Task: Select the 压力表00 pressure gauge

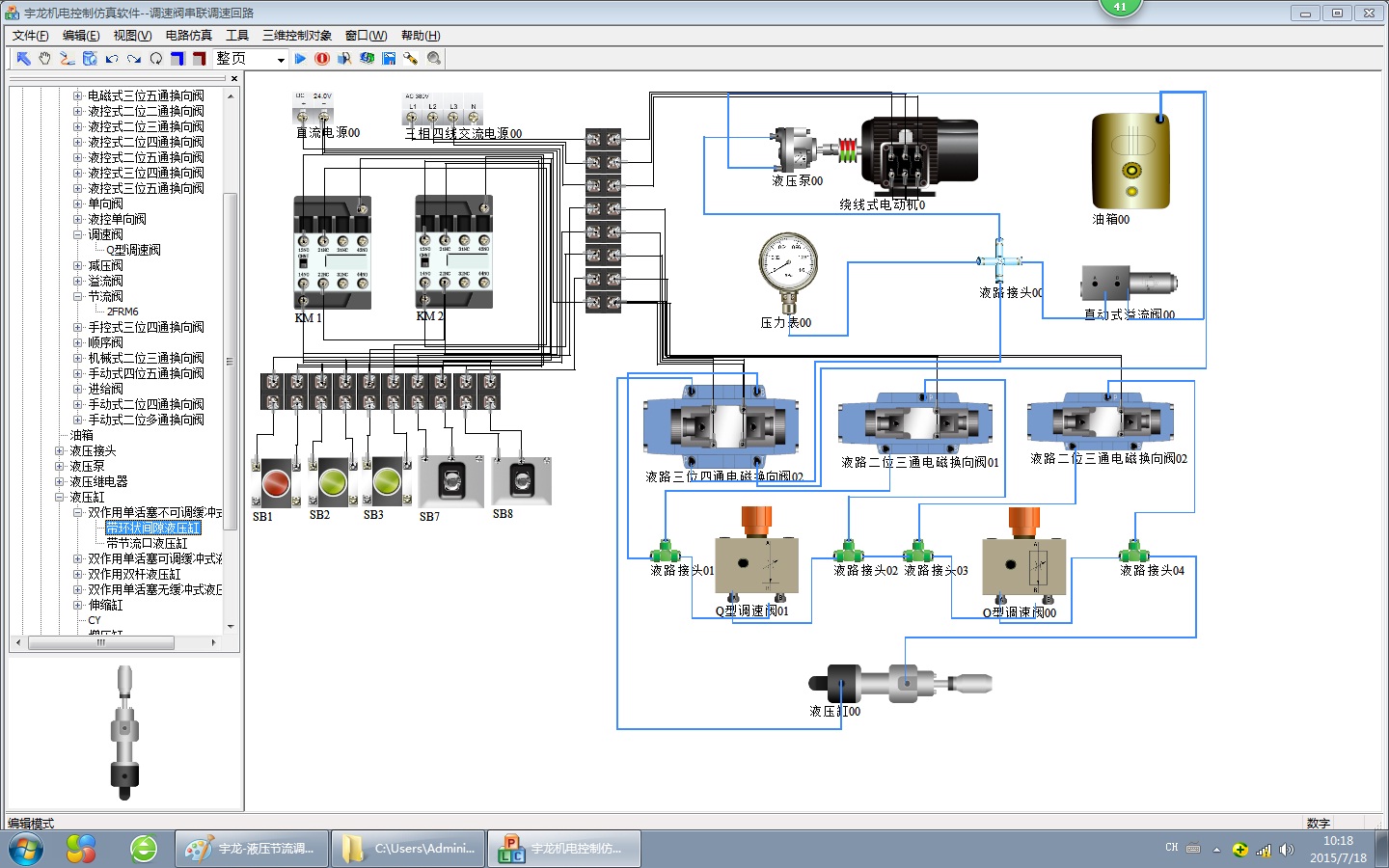Action: 788,270
